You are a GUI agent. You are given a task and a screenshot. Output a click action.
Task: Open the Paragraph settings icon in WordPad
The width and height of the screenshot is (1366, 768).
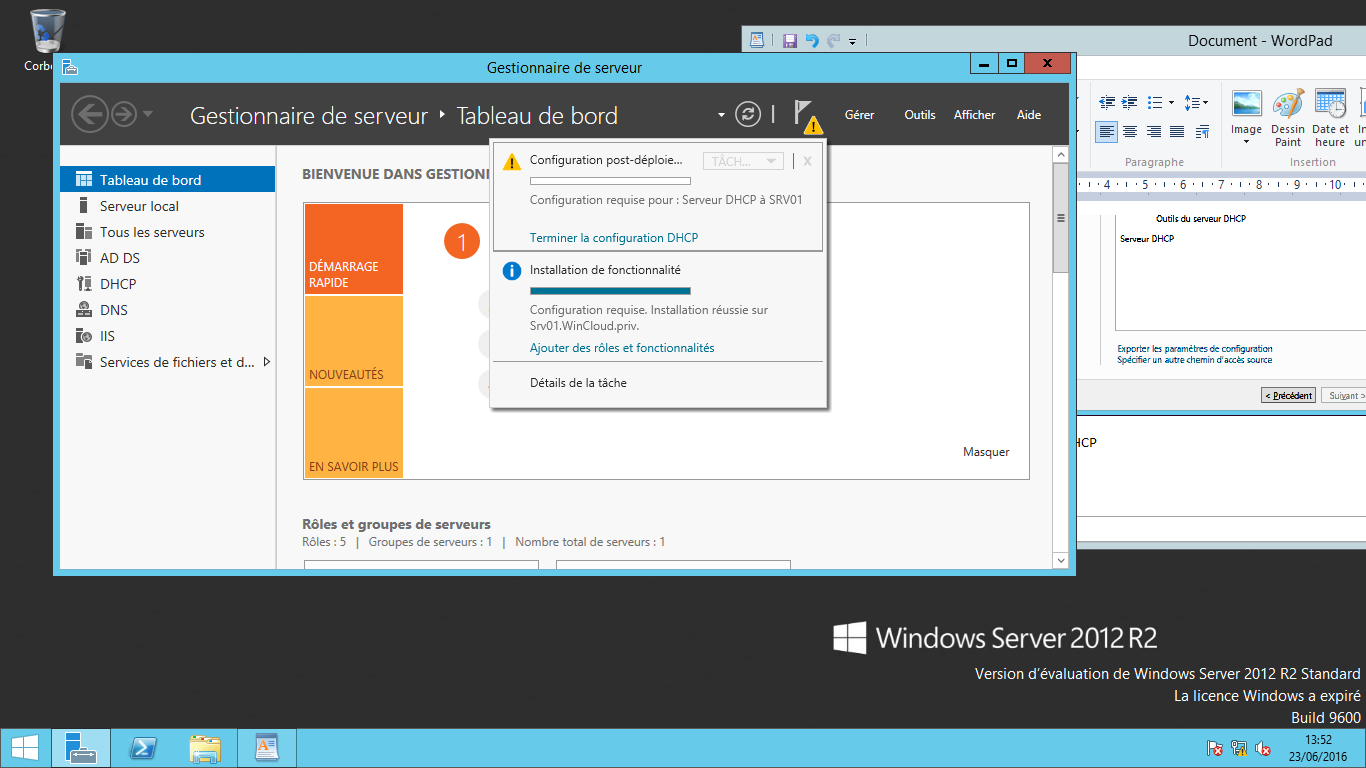[x=1203, y=131]
